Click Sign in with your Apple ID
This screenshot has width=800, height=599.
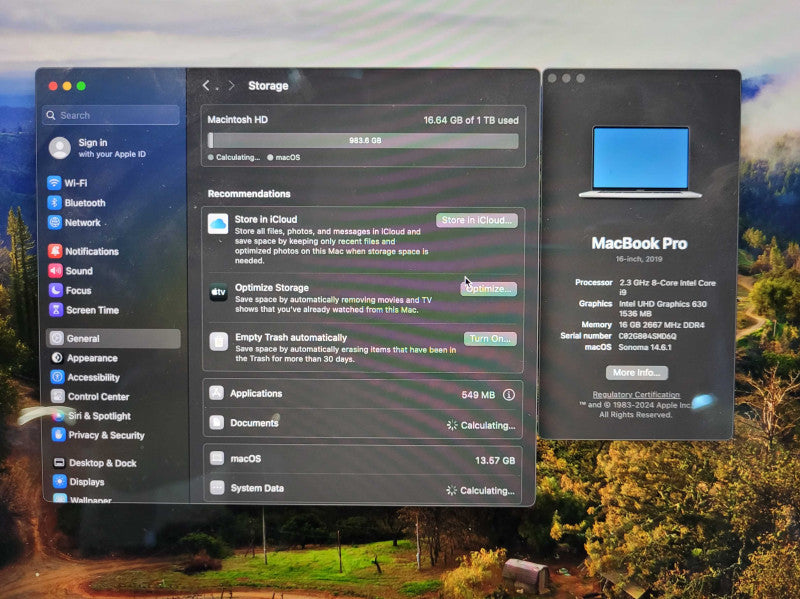click(97, 148)
